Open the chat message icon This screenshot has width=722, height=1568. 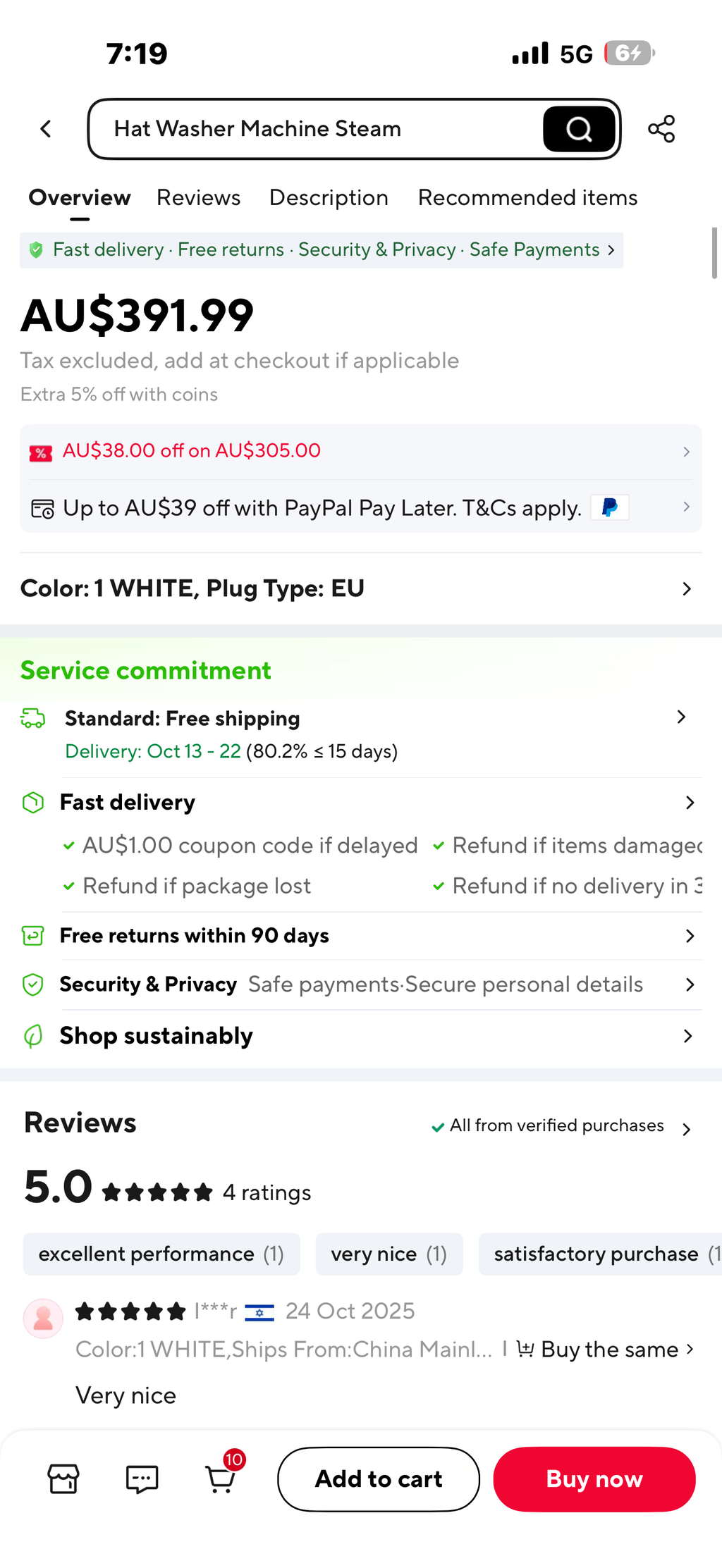point(142,1479)
